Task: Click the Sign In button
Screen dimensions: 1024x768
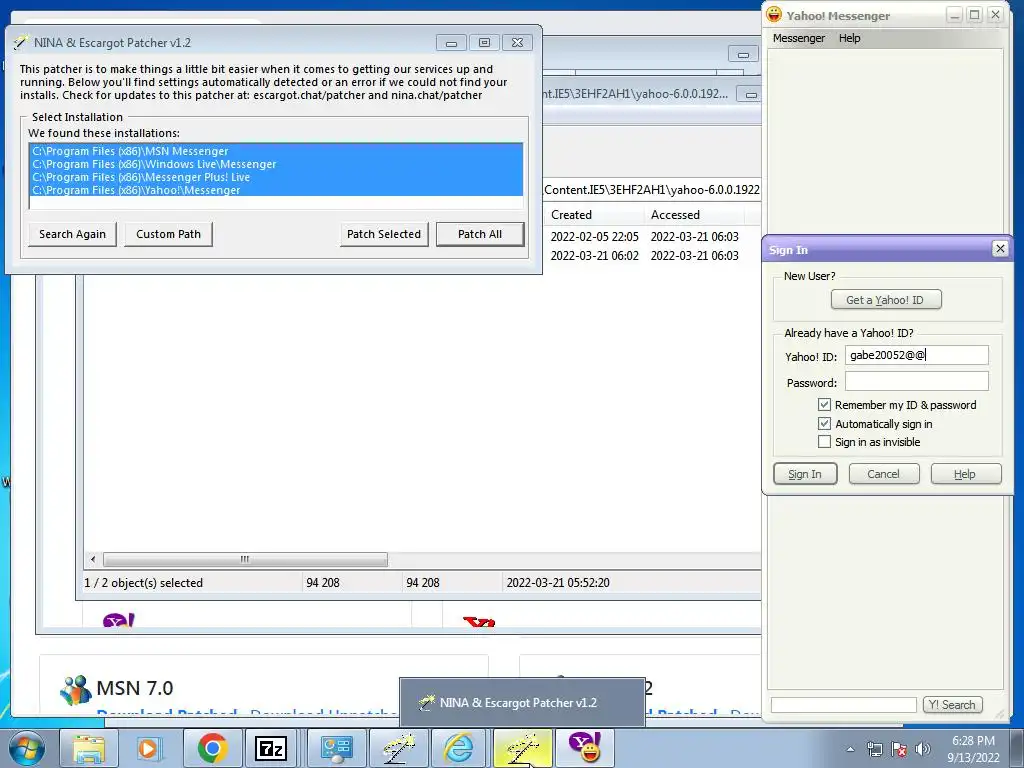Action: (x=805, y=474)
